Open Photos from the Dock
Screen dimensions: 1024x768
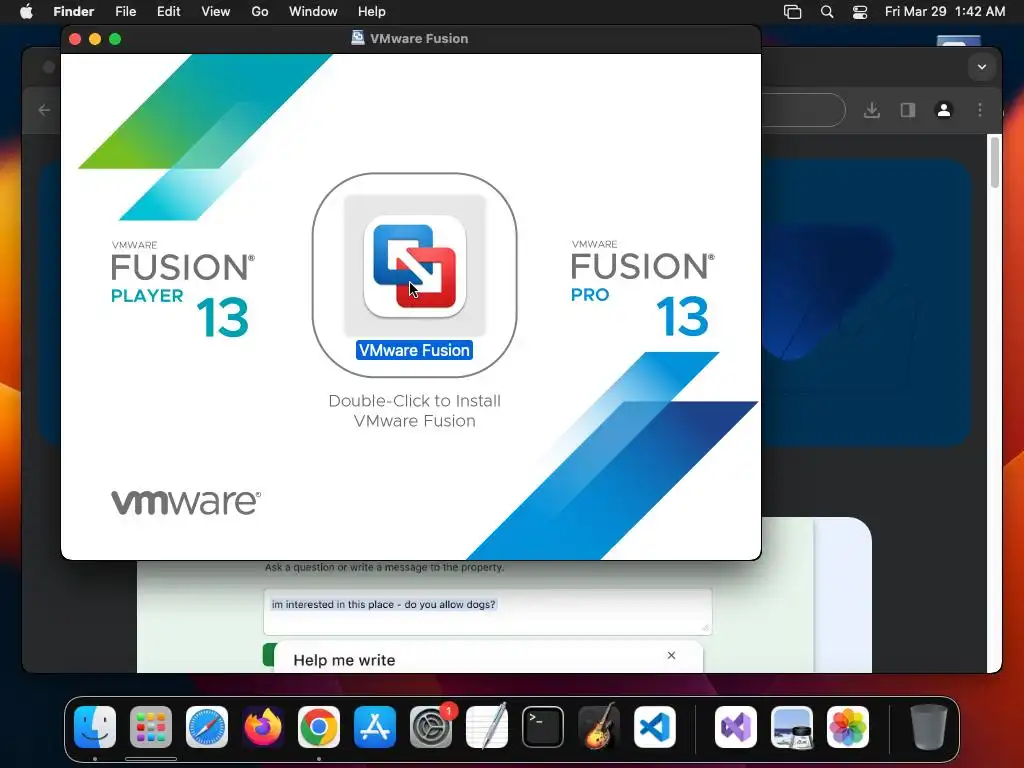(x=848, y=727)
